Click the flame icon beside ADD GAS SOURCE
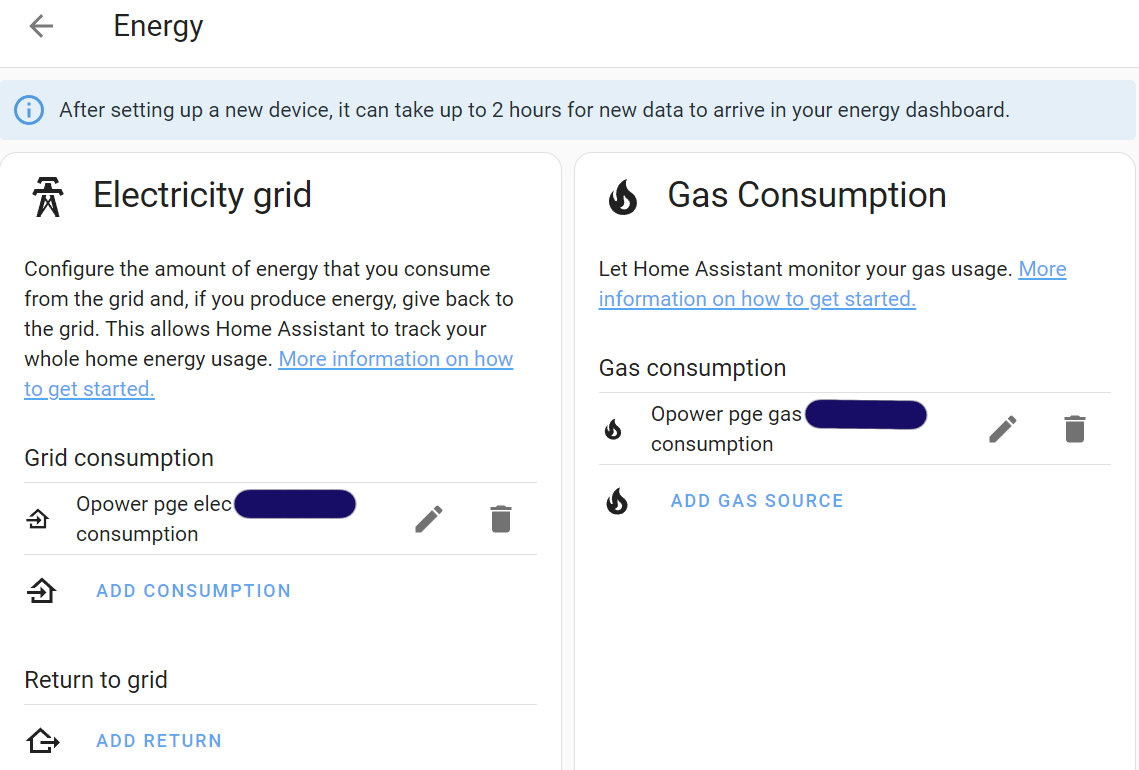 point(617,501)
